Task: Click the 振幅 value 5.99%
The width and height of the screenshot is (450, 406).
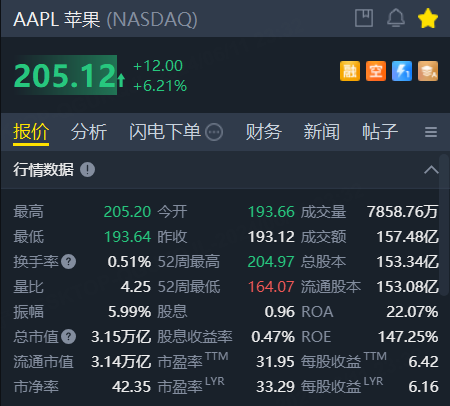Action: tap(129, 312)
